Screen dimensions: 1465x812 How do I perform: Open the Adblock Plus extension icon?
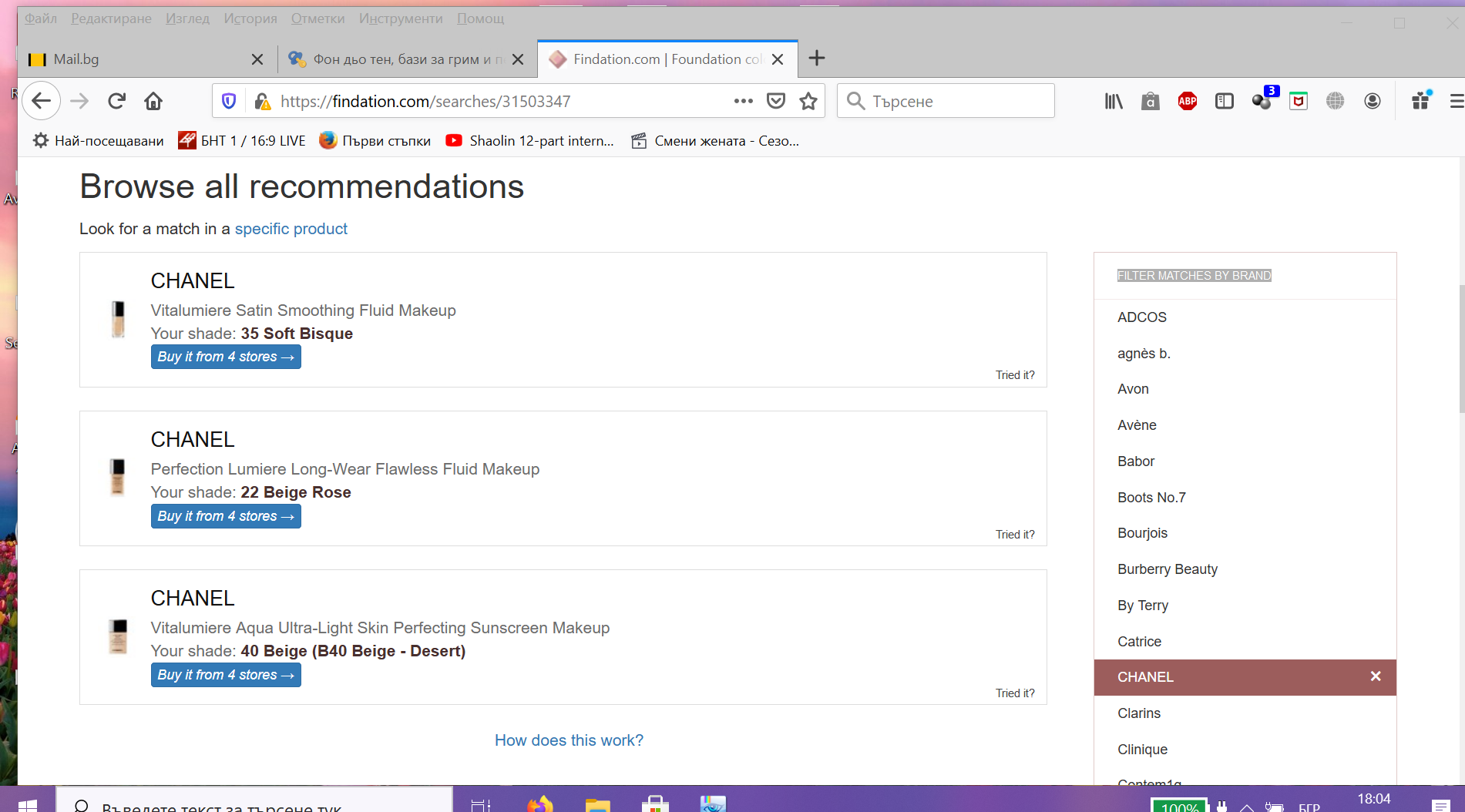point(1187,101)
